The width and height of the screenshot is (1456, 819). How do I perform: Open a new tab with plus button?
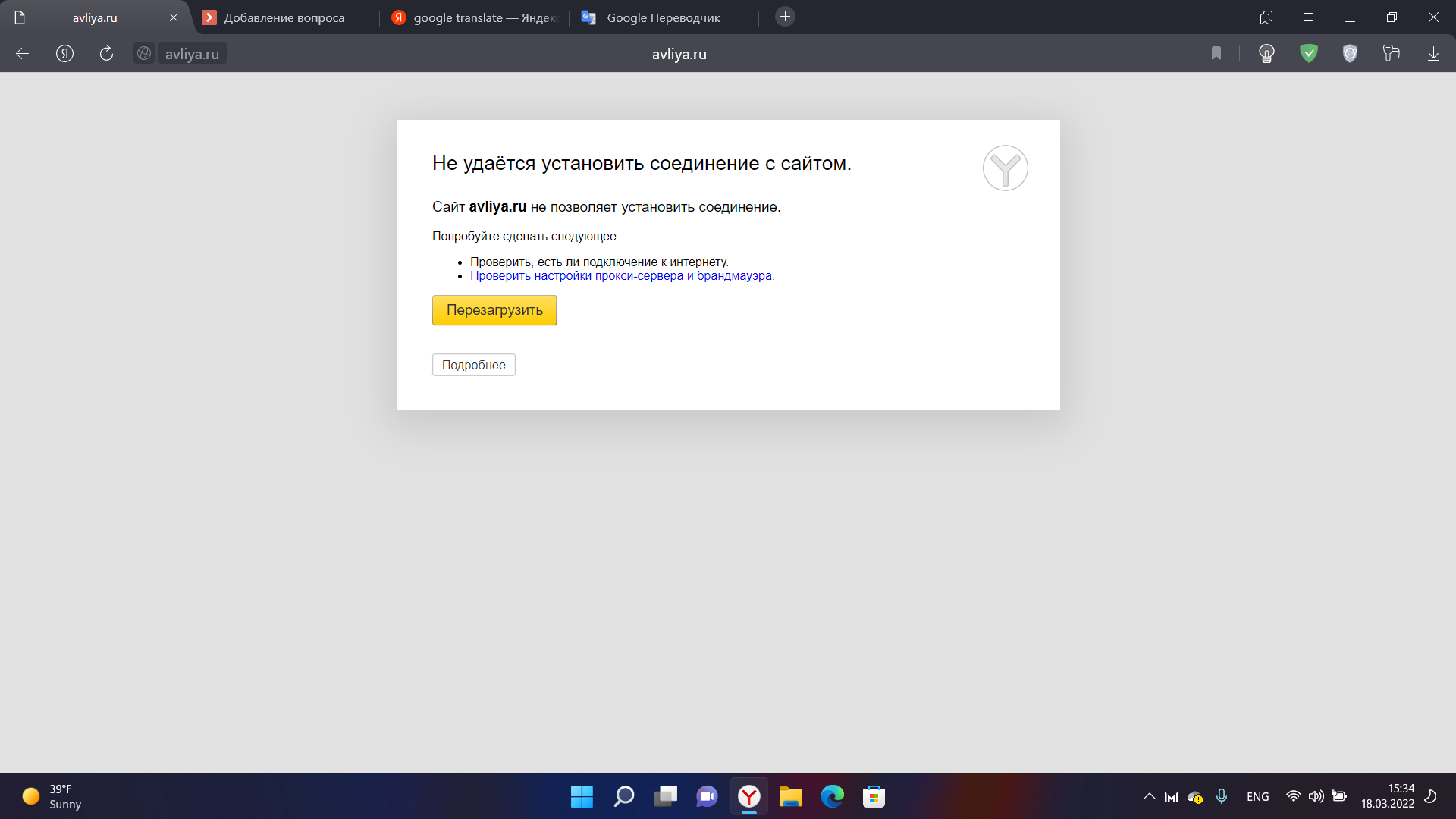pyautogui.click(x=785, y=17)
